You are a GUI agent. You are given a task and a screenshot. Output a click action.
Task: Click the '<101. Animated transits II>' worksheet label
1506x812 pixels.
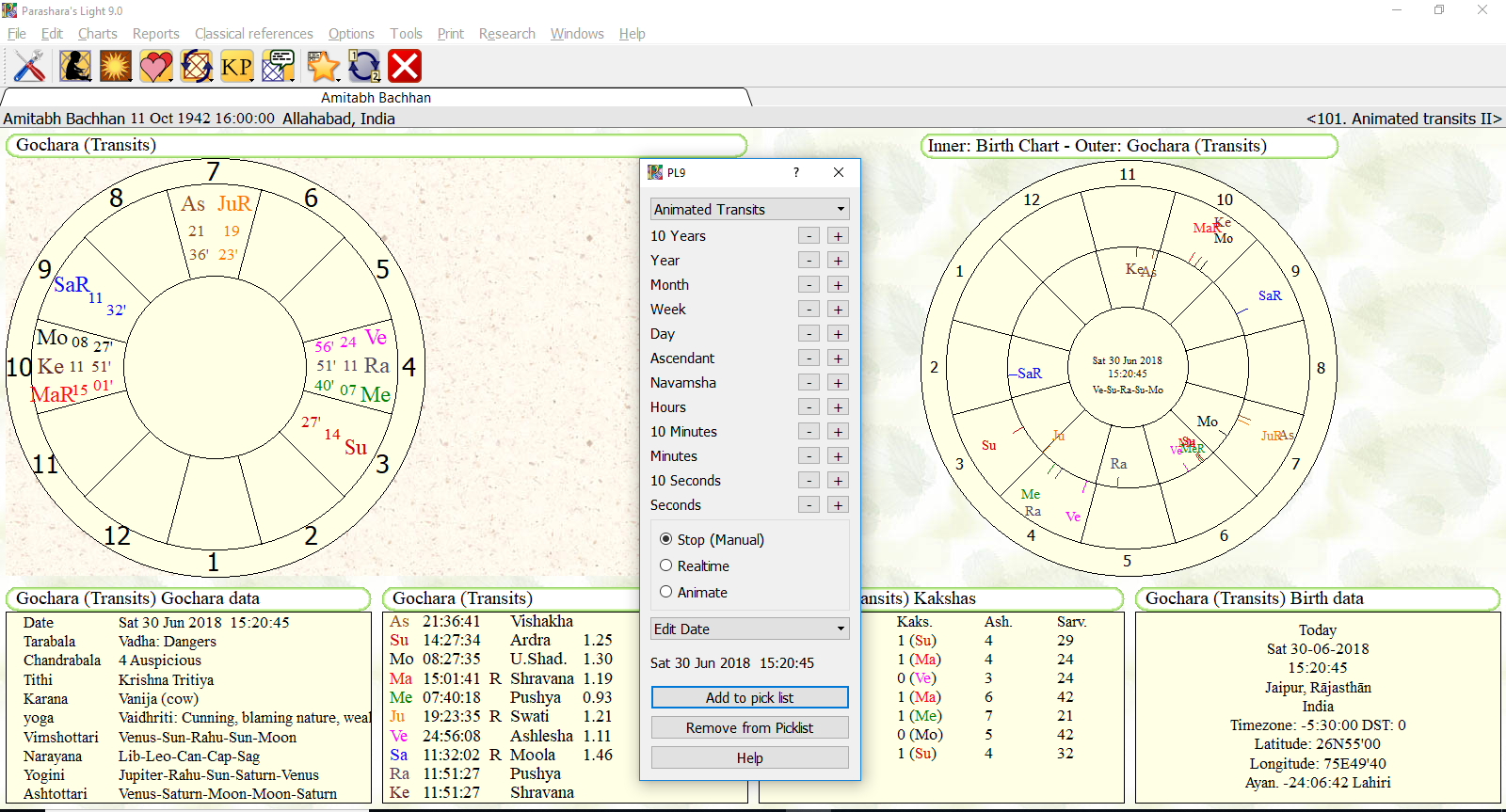click(x=1403, y=119)
